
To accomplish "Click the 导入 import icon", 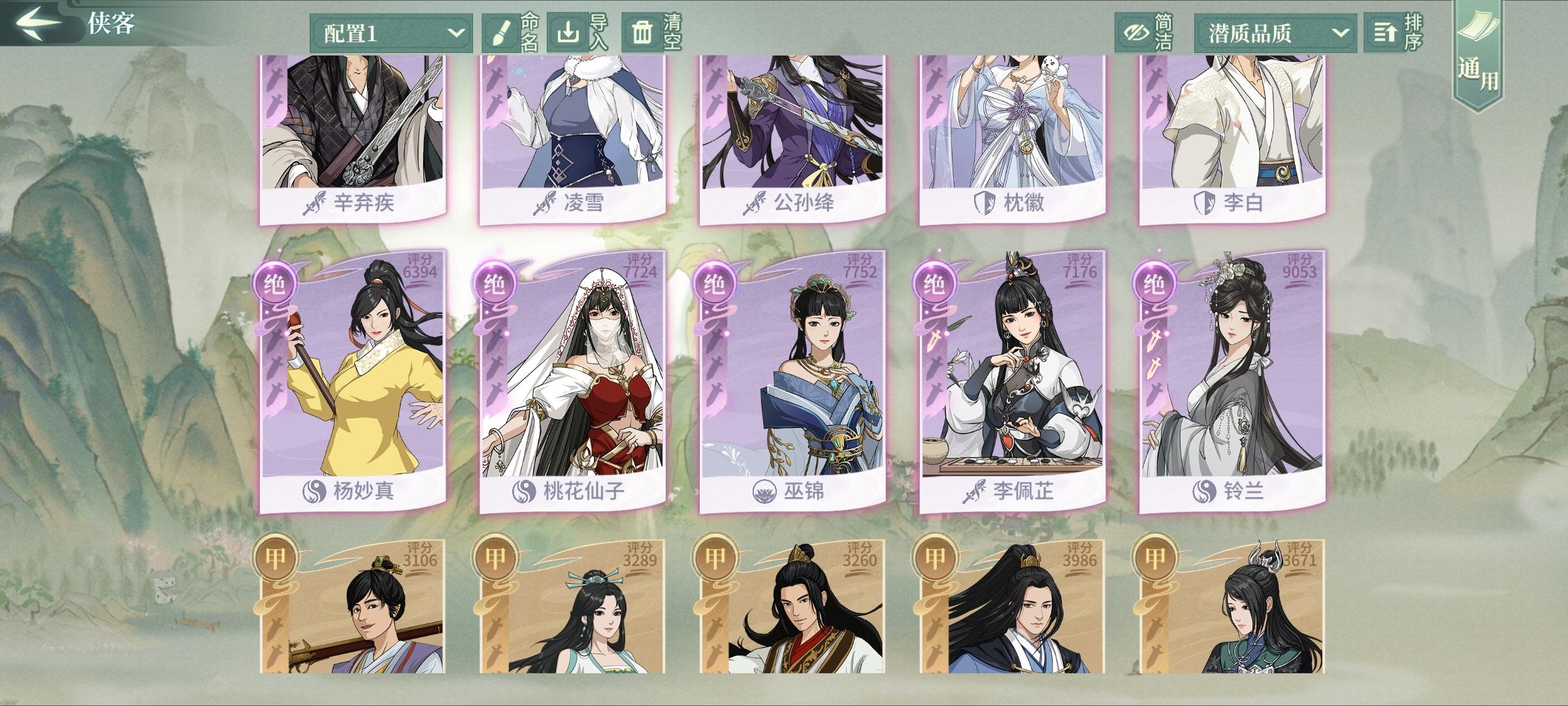I will point(567,32).
